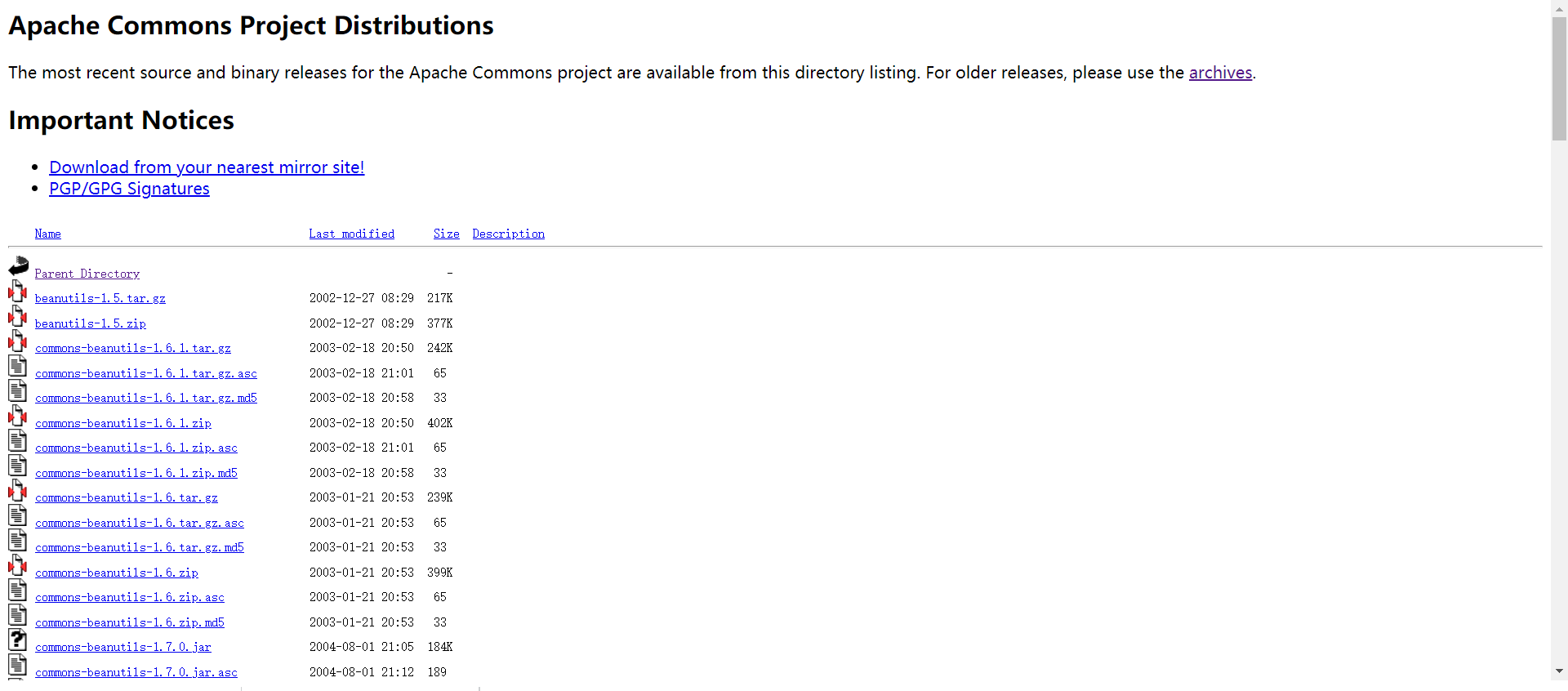This screenshot has width=1568, height=691.
Task: Click the archive icon beside beanutils-1.5.tar.gz
Action: [18, 292]
